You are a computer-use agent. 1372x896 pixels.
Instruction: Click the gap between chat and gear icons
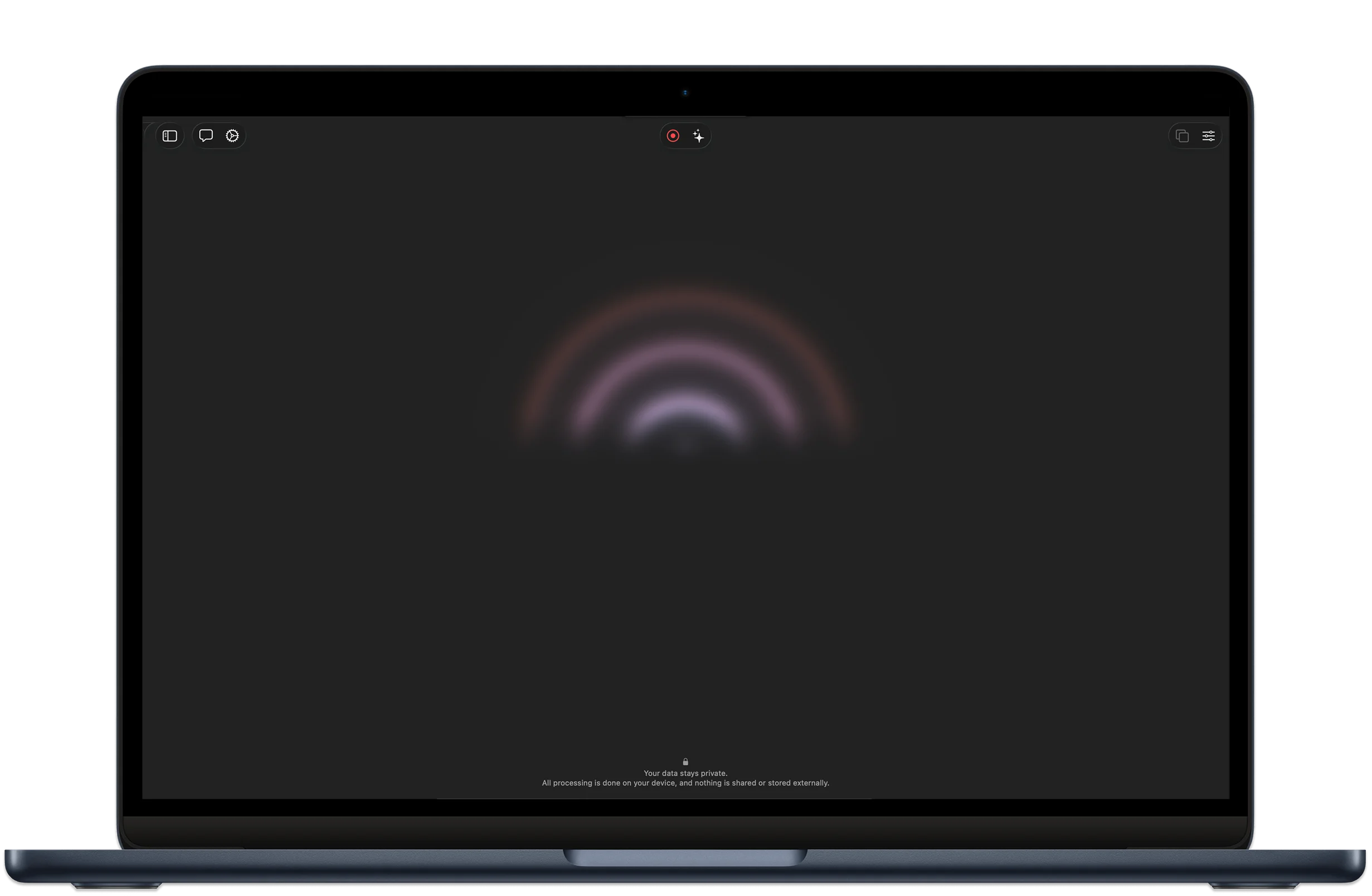(219, 136)
